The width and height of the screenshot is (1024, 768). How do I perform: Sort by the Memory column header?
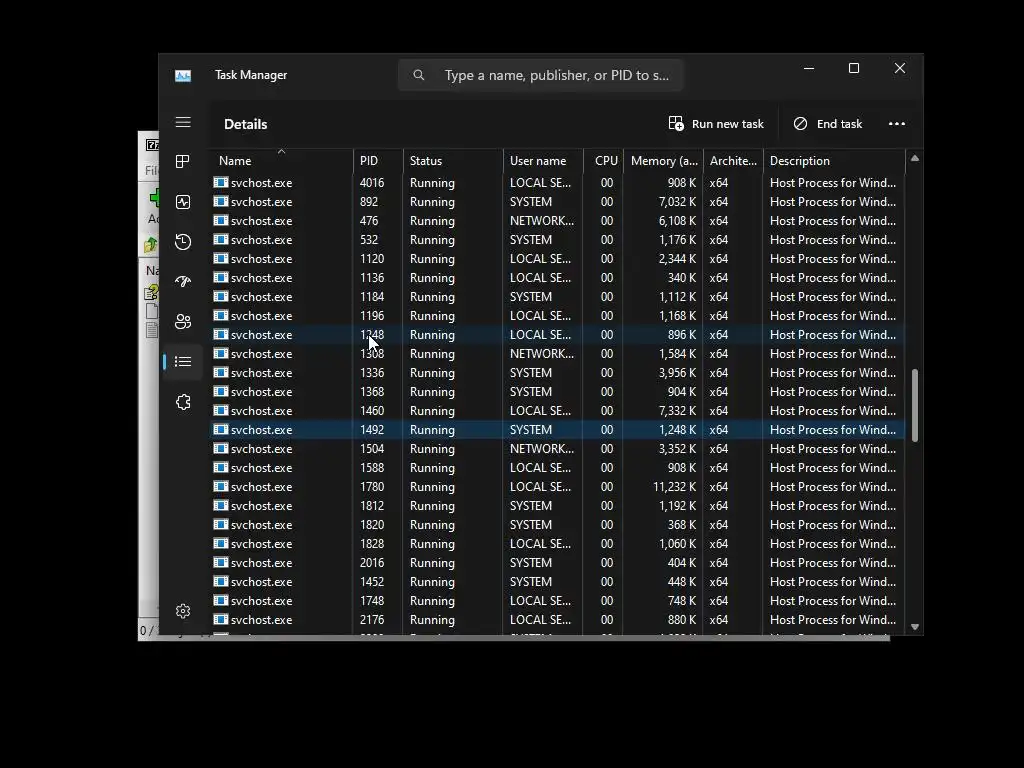(663, 161)
